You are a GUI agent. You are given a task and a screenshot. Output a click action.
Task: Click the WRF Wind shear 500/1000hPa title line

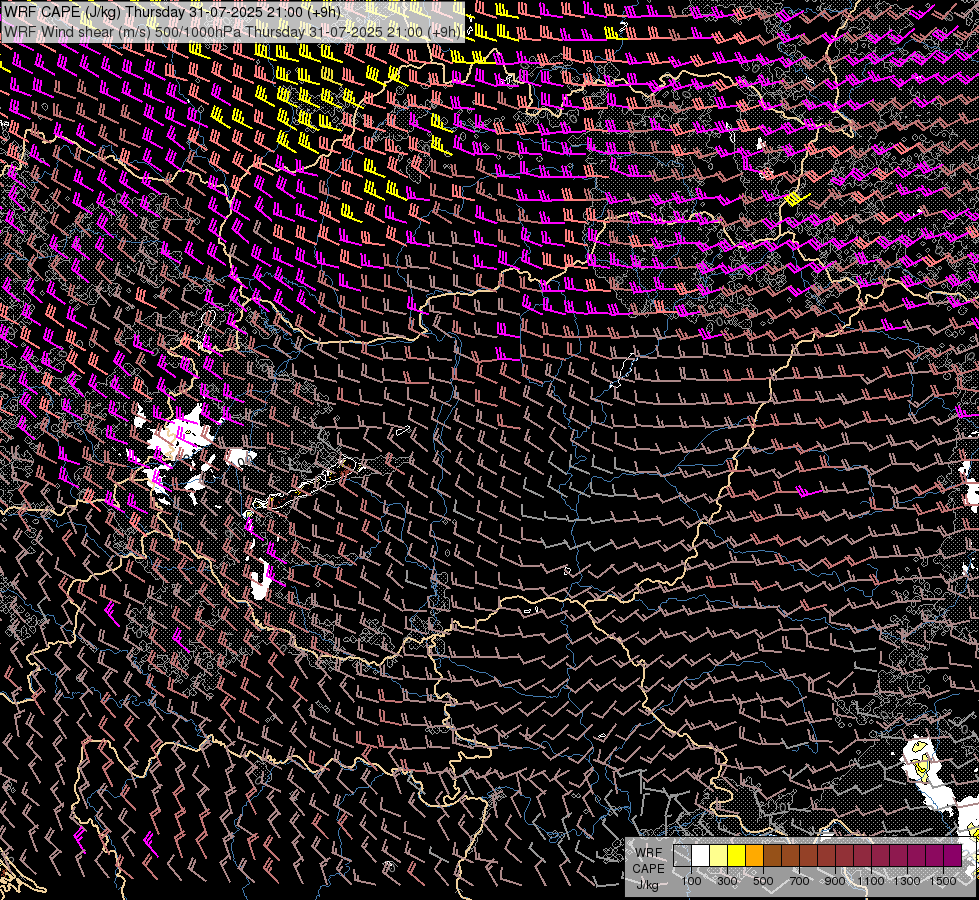pos(232,31)
